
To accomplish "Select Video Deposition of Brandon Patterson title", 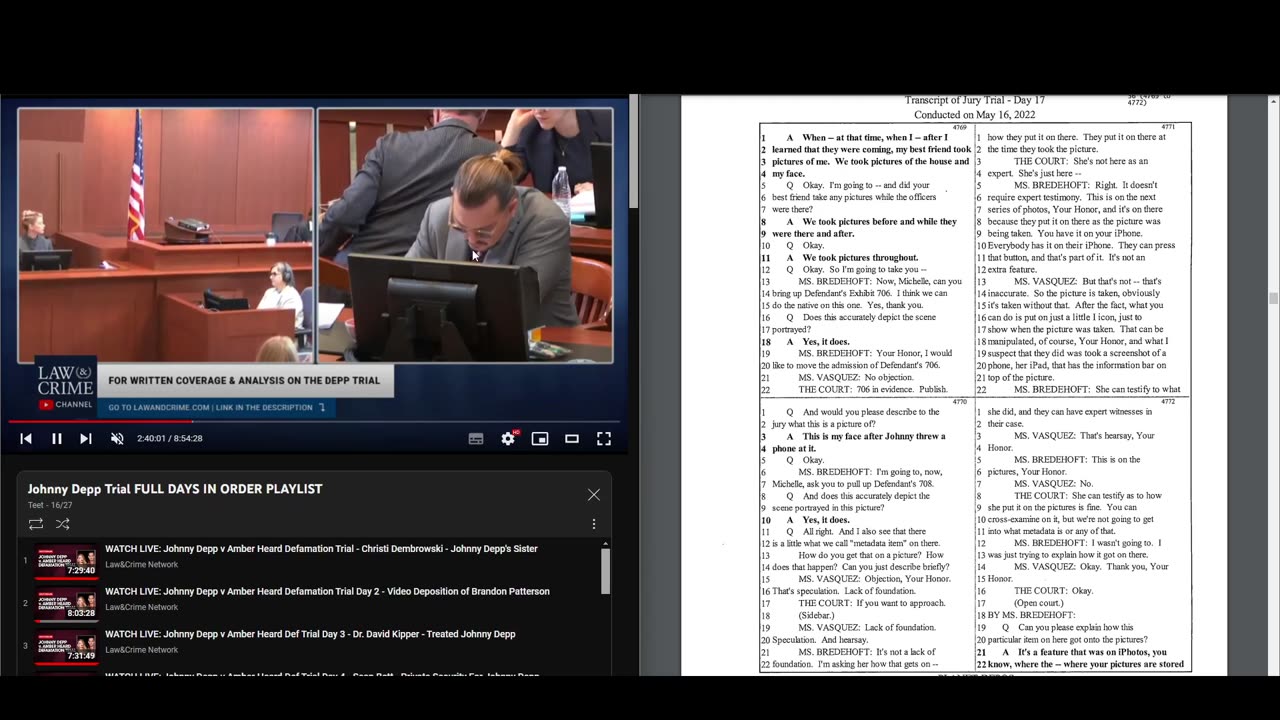I will coord(327,592).
